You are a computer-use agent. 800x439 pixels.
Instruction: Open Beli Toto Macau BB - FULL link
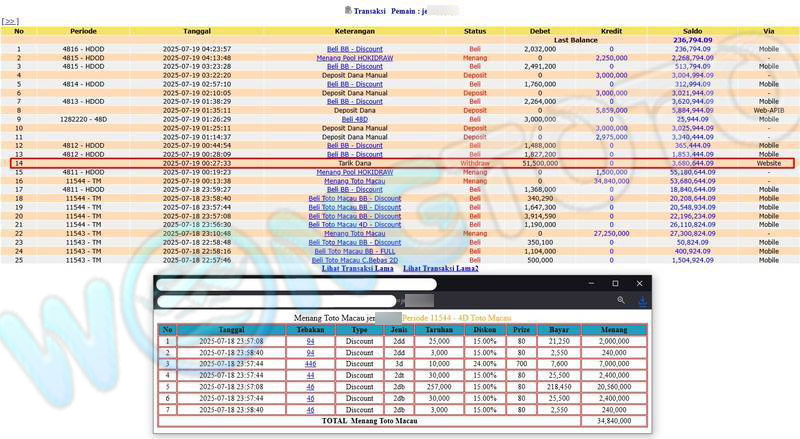tap(355, 251)
